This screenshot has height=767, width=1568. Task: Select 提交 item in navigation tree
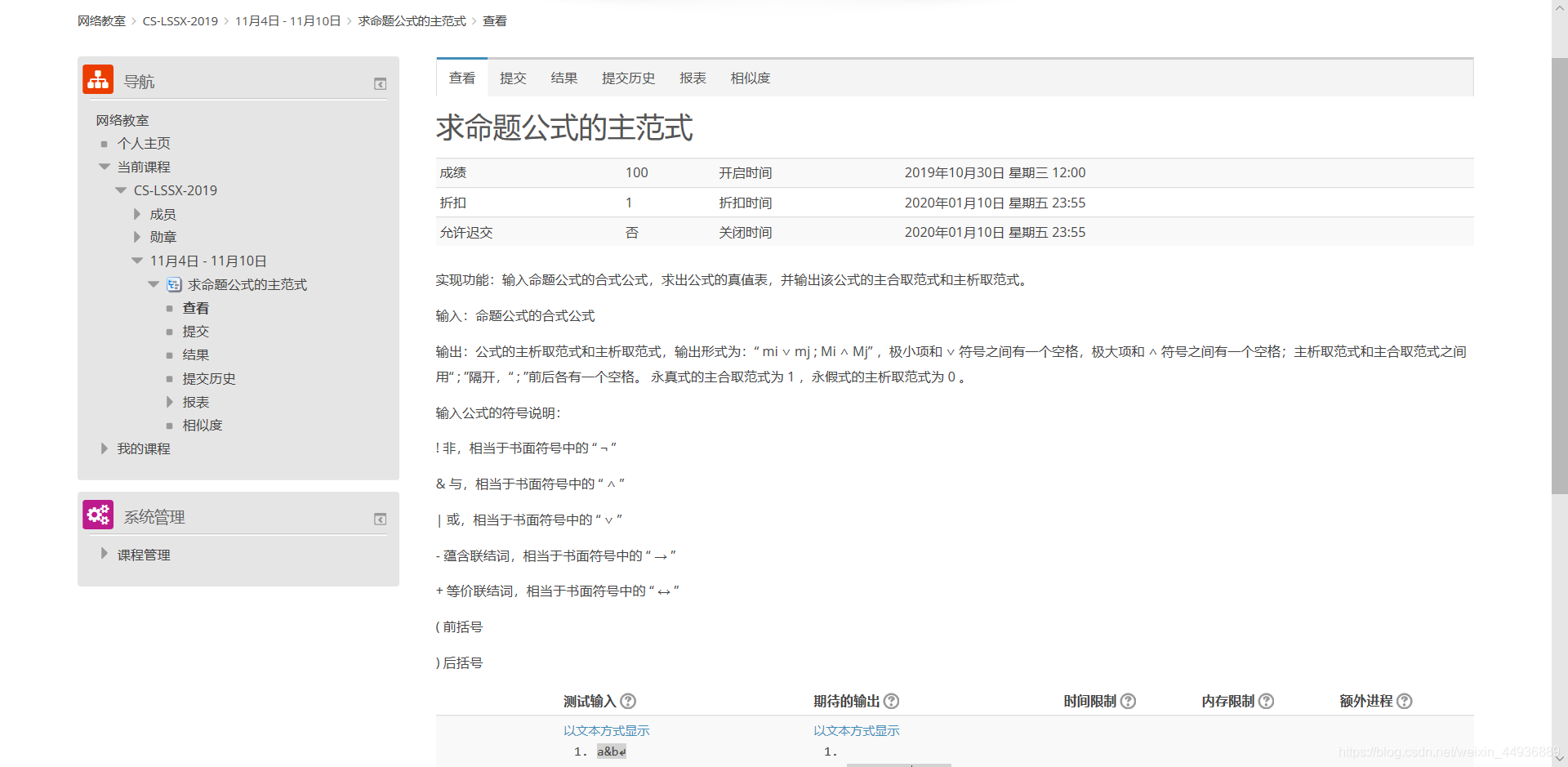pos(195,332)
